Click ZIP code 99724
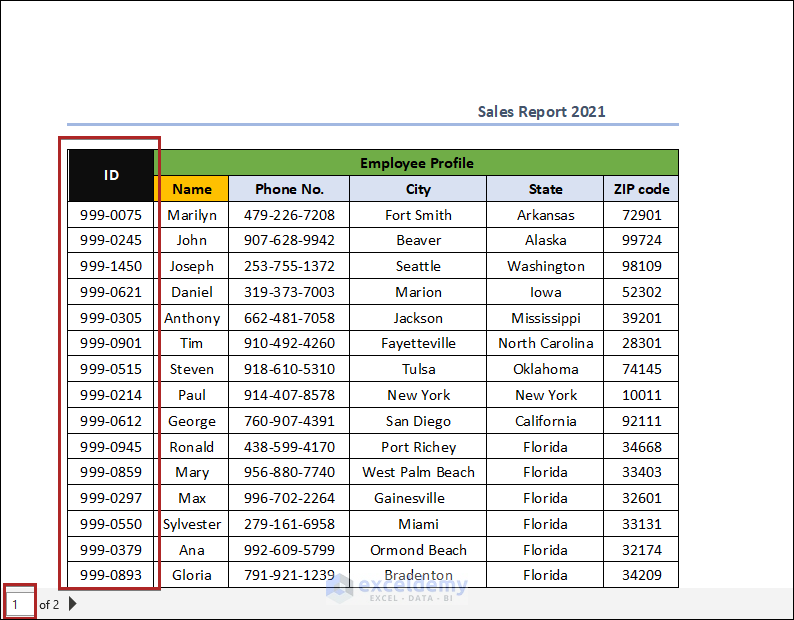The image size is (794, 620). tap(641, 240)
